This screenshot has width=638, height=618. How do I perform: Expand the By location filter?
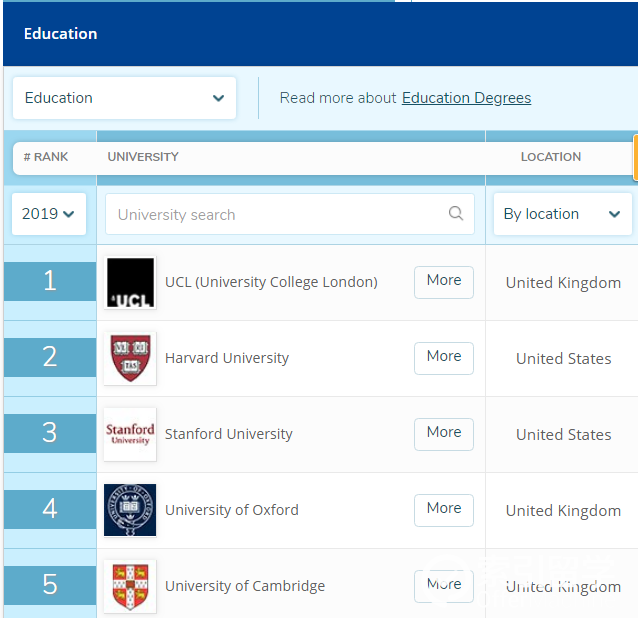(562, 214)
